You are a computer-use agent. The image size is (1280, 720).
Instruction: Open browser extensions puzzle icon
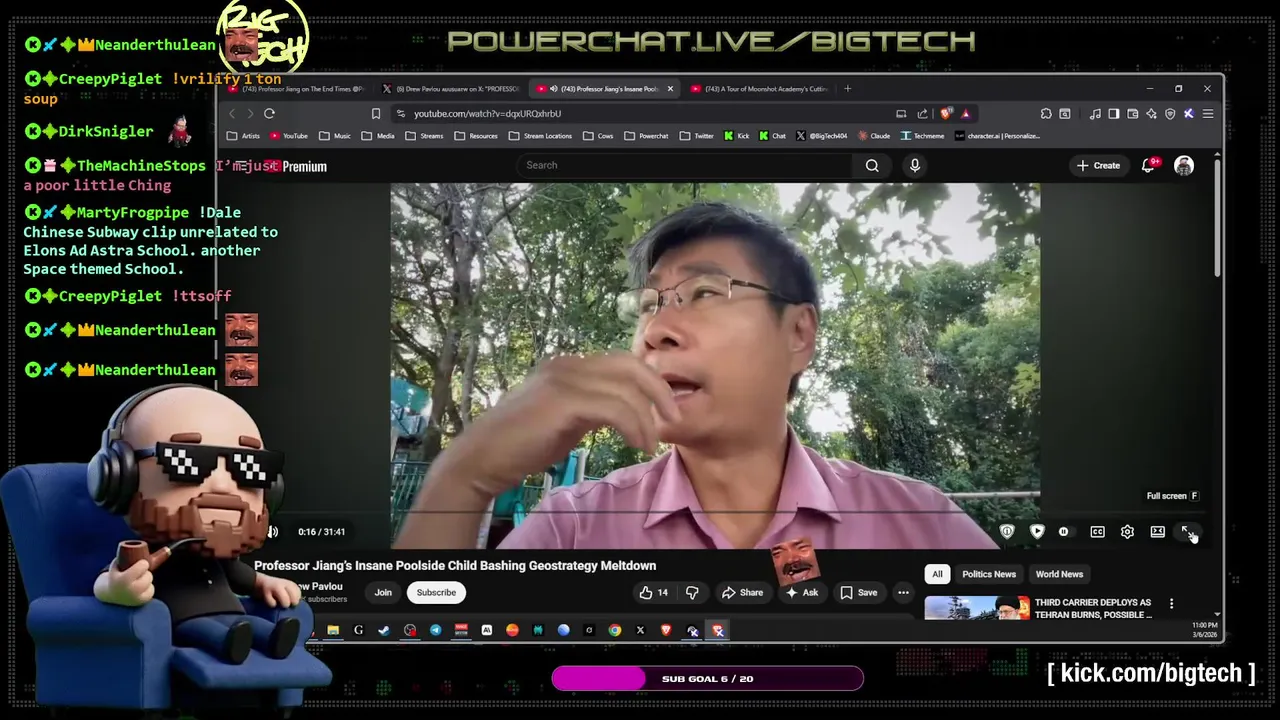coord(1046,114)
